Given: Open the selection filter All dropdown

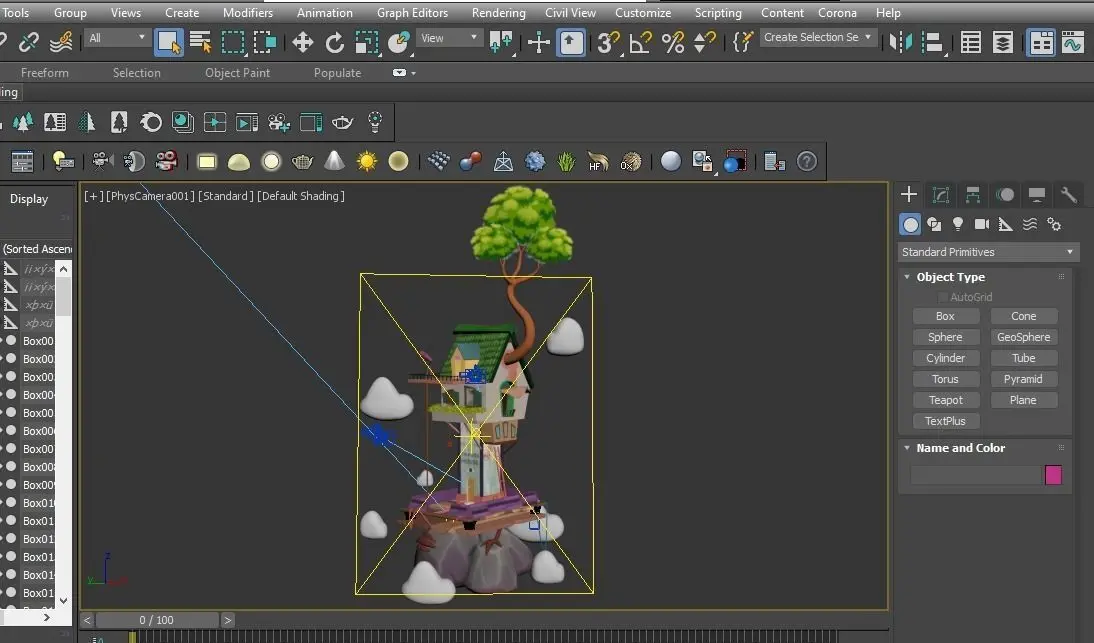Looking at the screenshot, I should [117, 38].
